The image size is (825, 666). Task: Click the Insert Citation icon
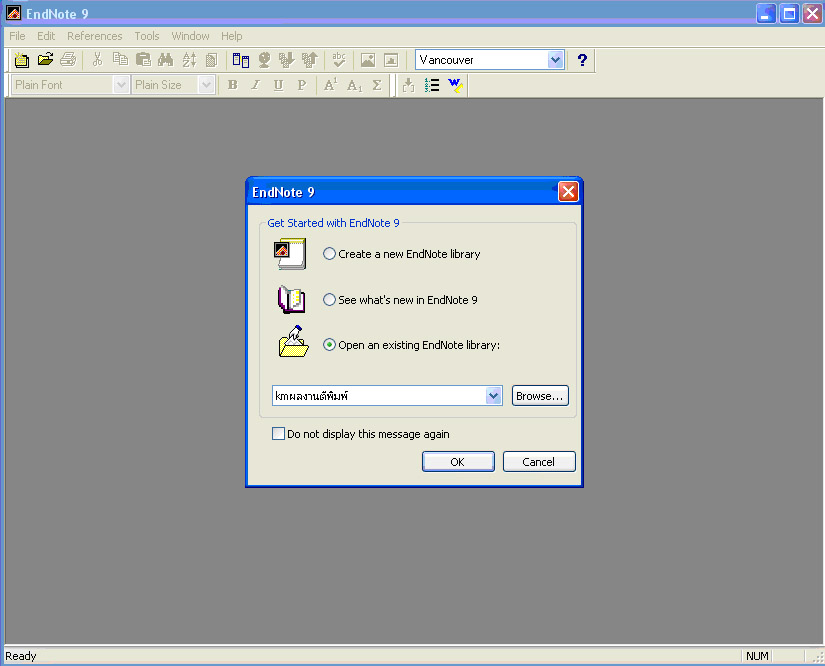[x=409, y=85]
